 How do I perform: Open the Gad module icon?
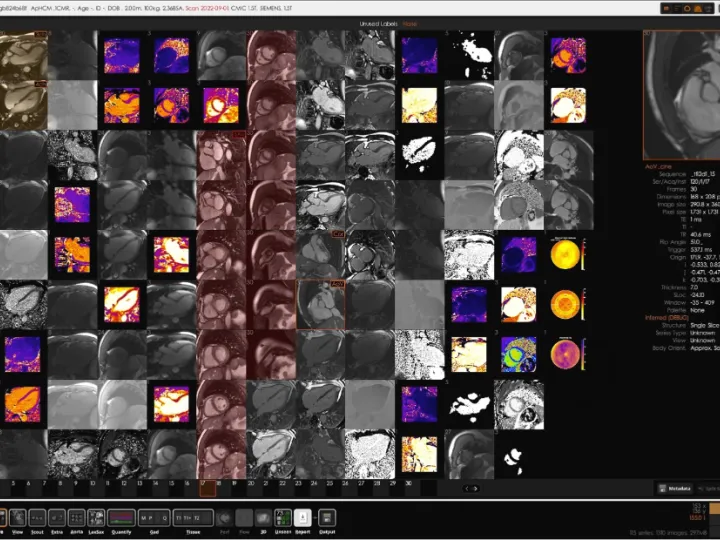pyautogui.click(x=154, y=518)
